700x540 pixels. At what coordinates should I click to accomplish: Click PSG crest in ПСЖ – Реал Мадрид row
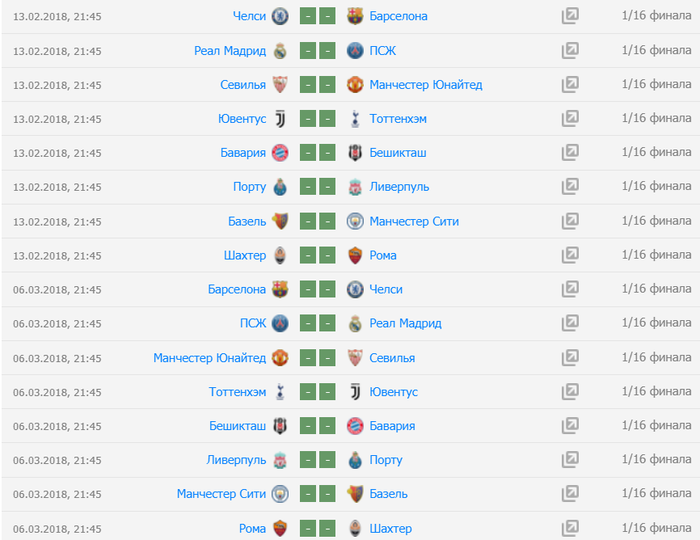[x=280, y=323]
